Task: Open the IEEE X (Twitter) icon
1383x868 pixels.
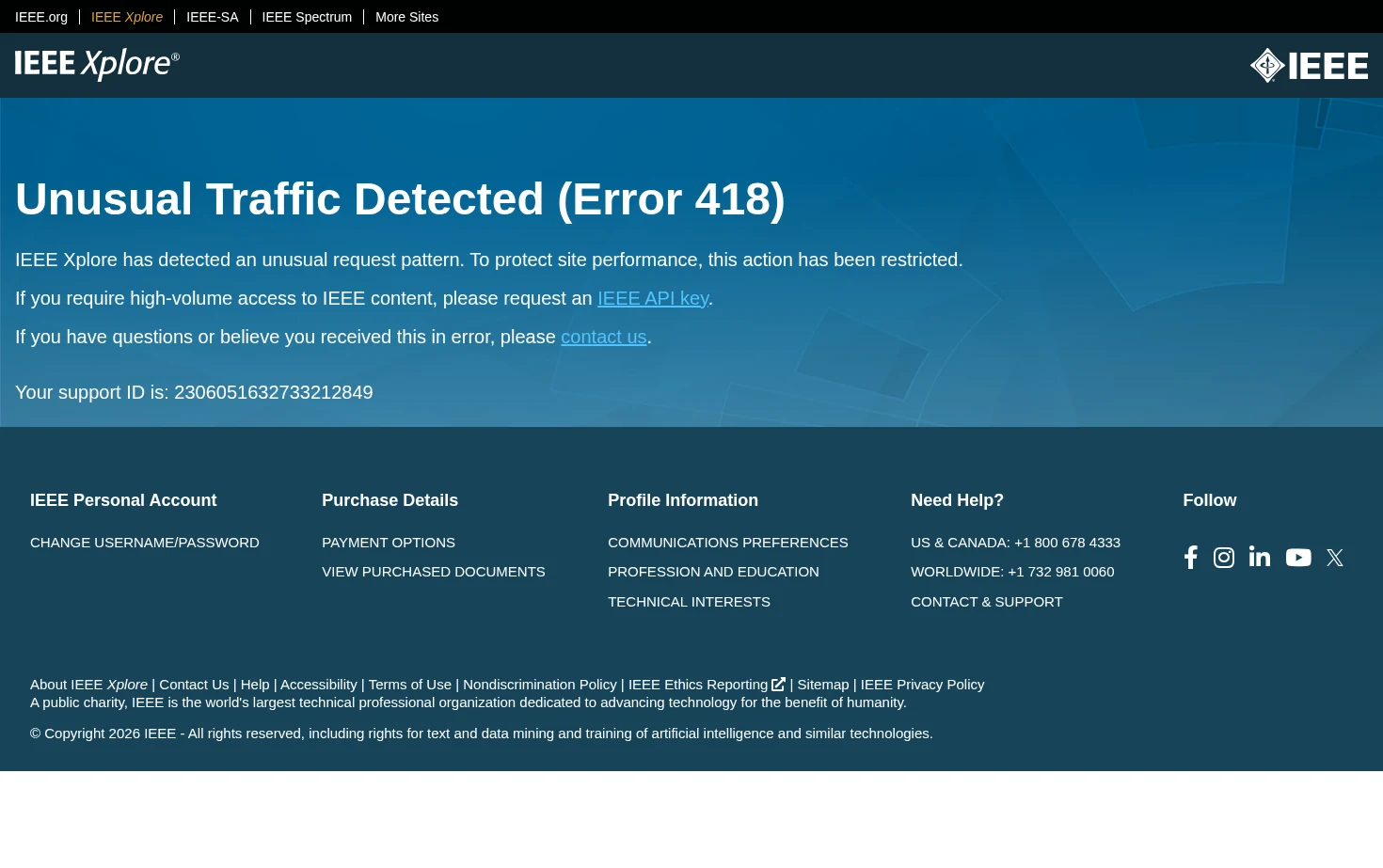Action: (x=1335, y=558)
